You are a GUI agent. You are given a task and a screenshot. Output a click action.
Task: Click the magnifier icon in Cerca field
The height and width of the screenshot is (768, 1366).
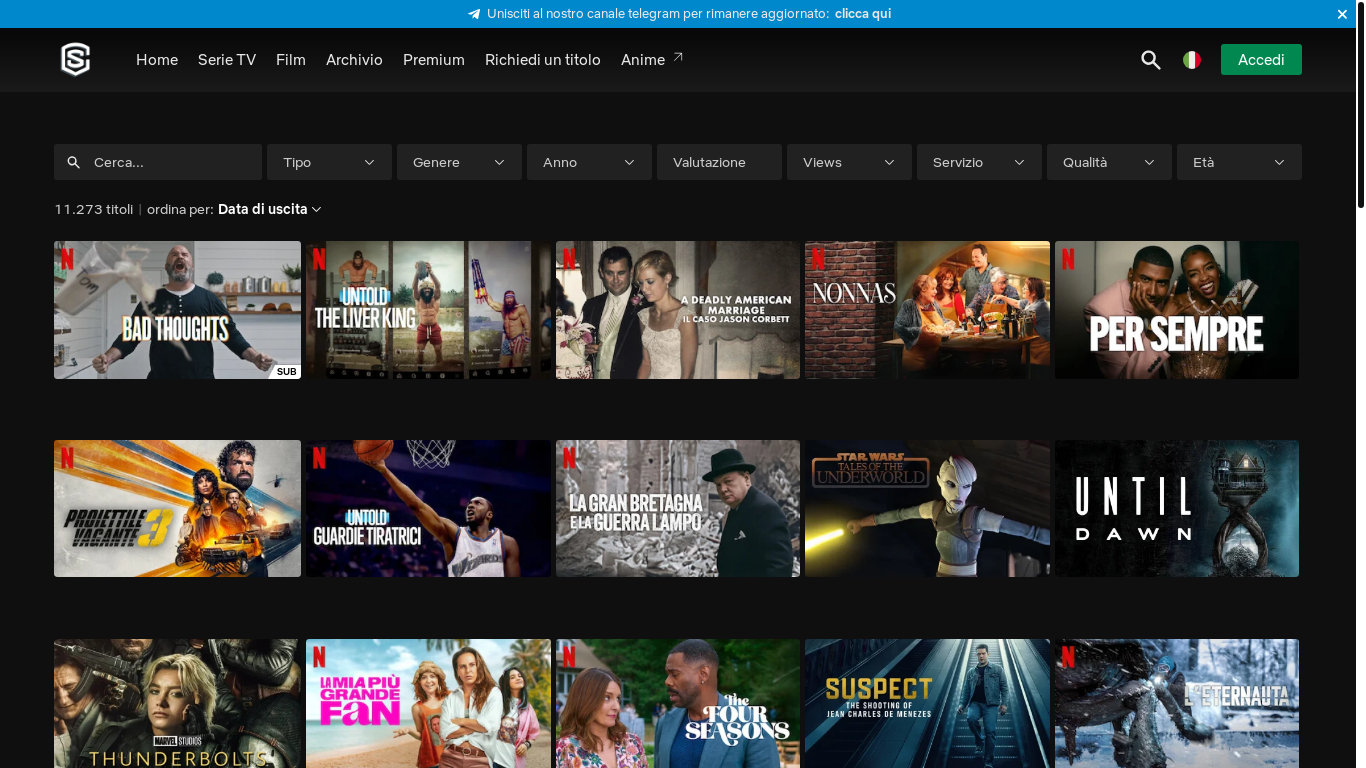pos(74,162)
